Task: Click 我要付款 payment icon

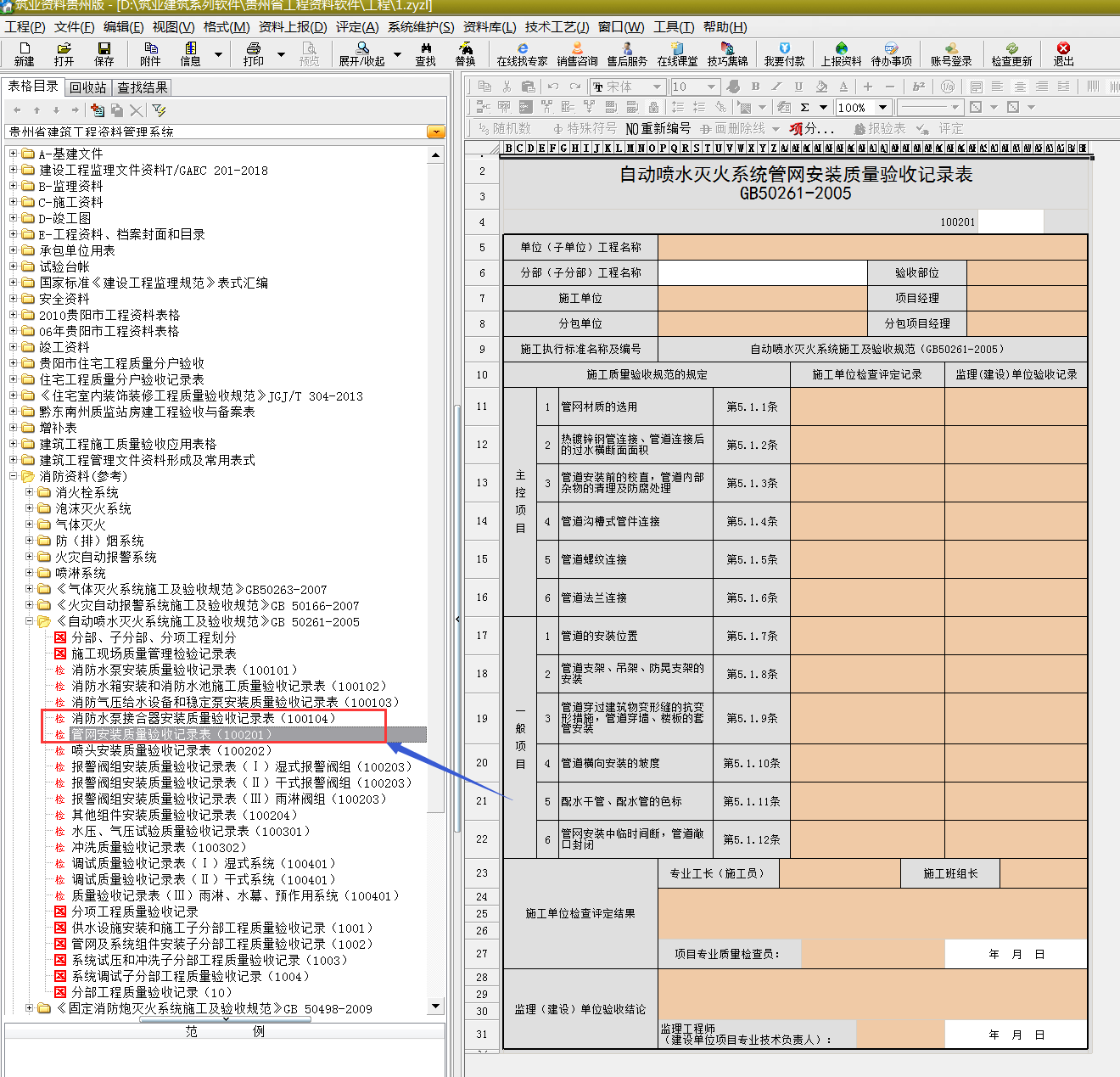Action: tap(784, 53)
